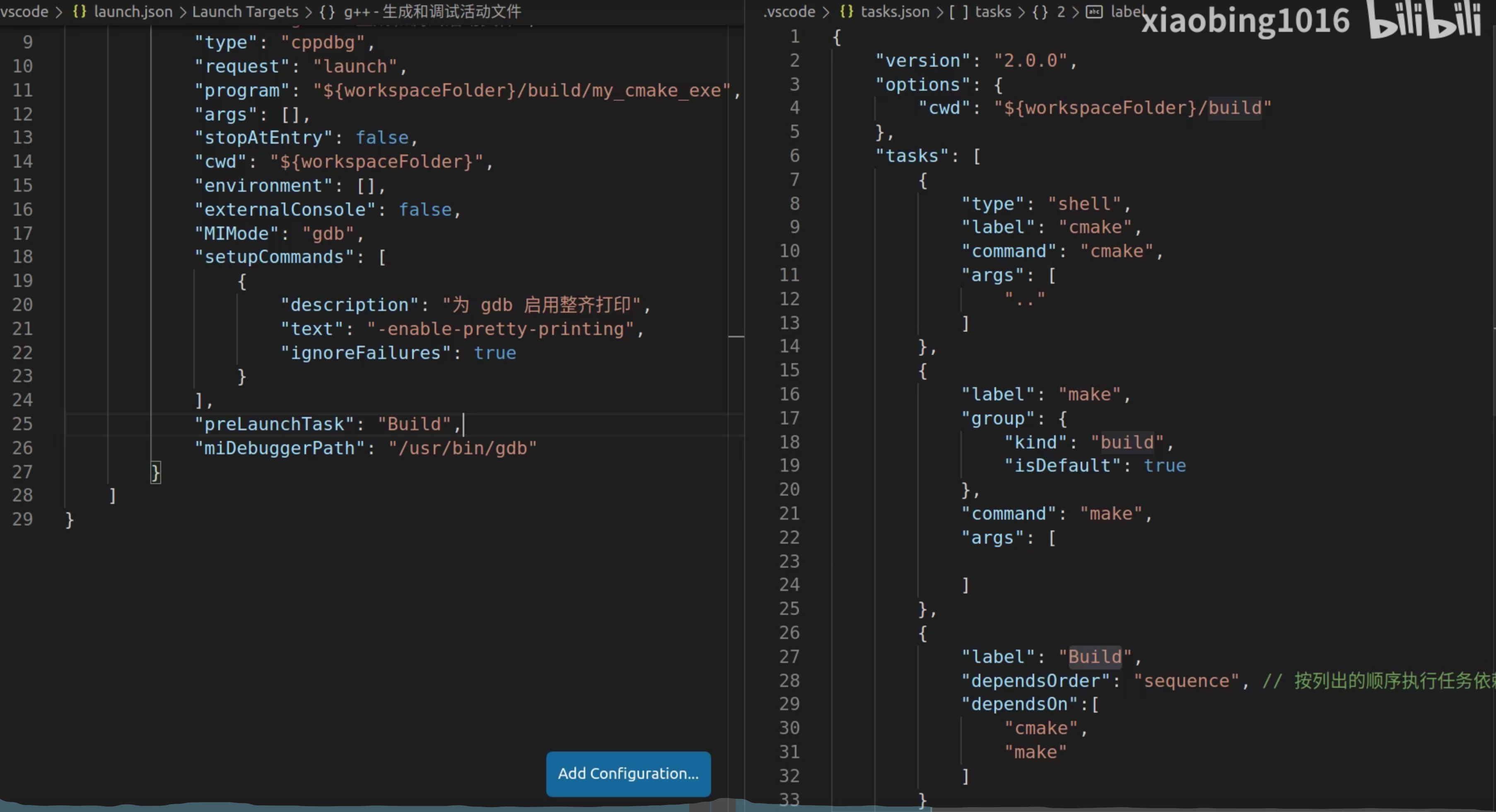
Task: Click the "cmake" command value on line 10
Action: [1117, 251]
